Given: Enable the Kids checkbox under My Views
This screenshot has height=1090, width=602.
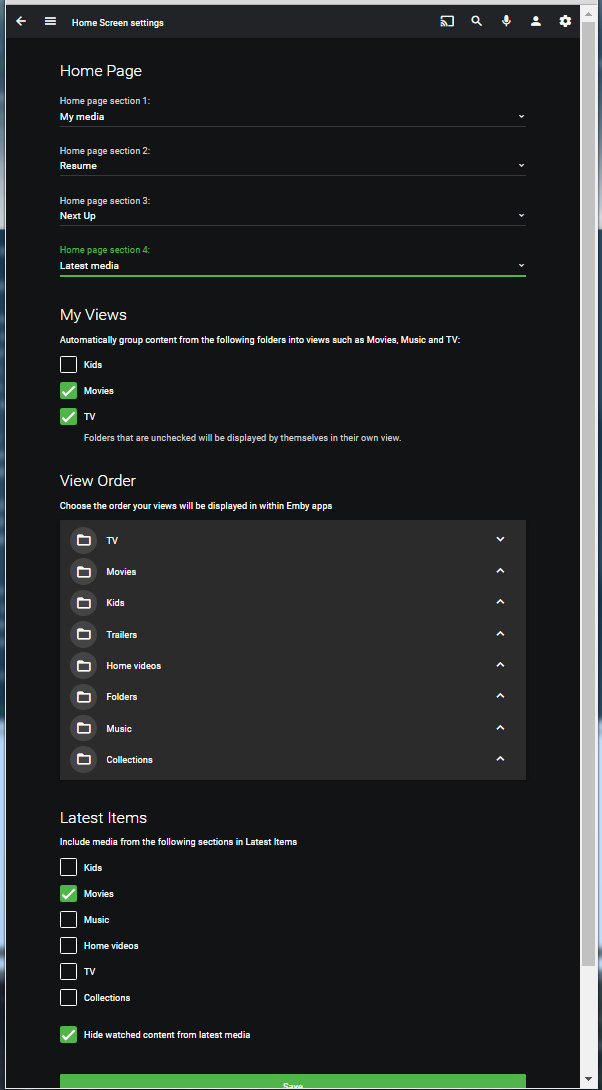Looking at the screenshot, I should [x=68, y=364].
